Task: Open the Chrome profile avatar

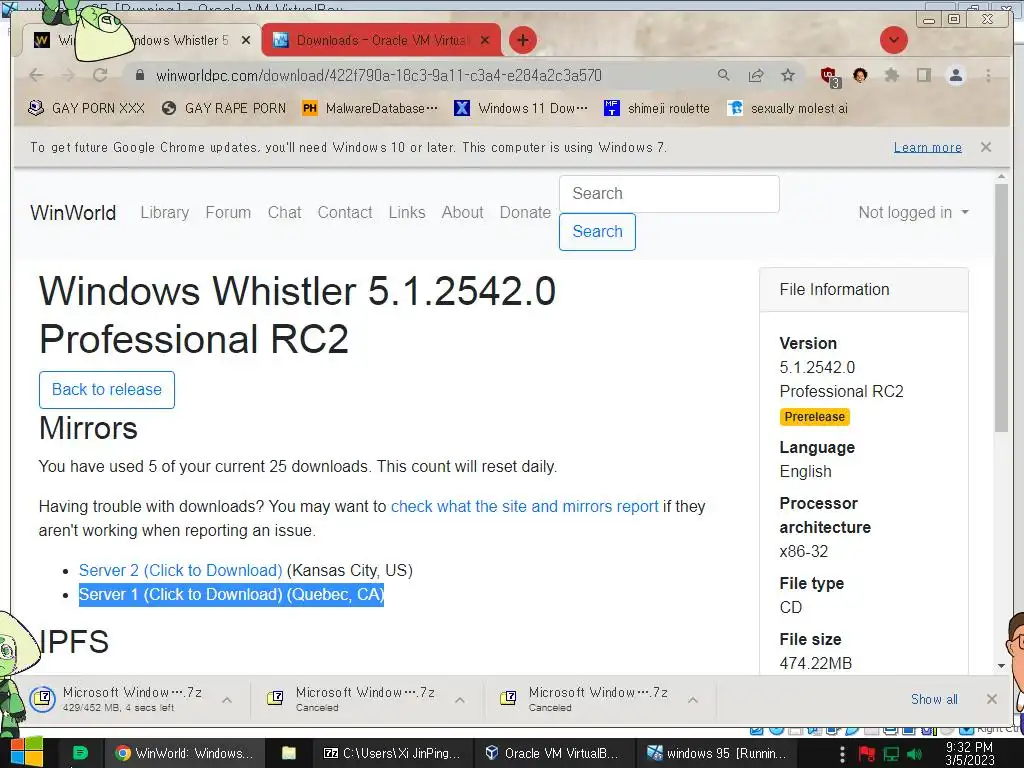Action: 956,75
